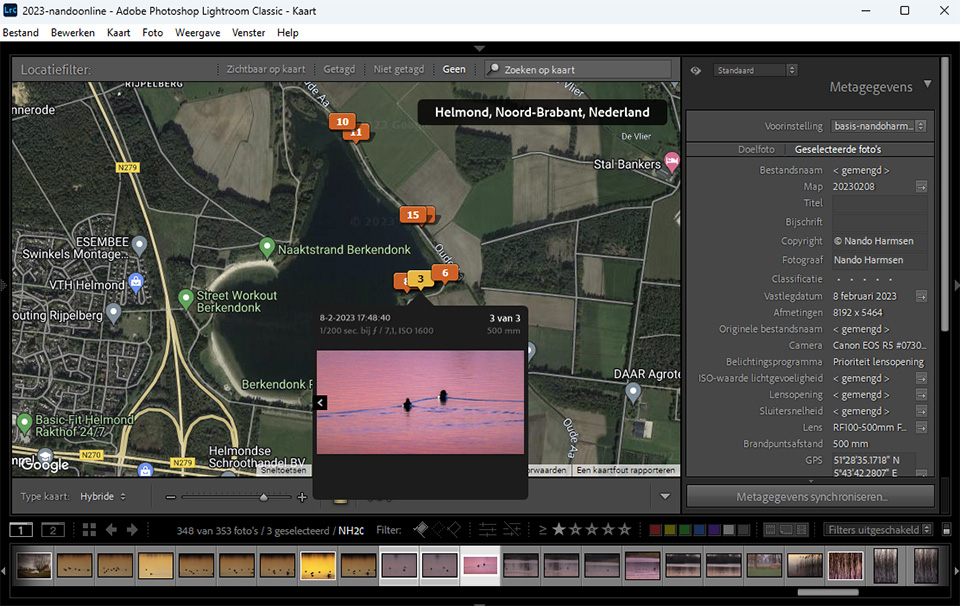Click the arrow button beside Lensopening
Screen dimensions: 960x606
pyautogui.click(x=921, y=395)
